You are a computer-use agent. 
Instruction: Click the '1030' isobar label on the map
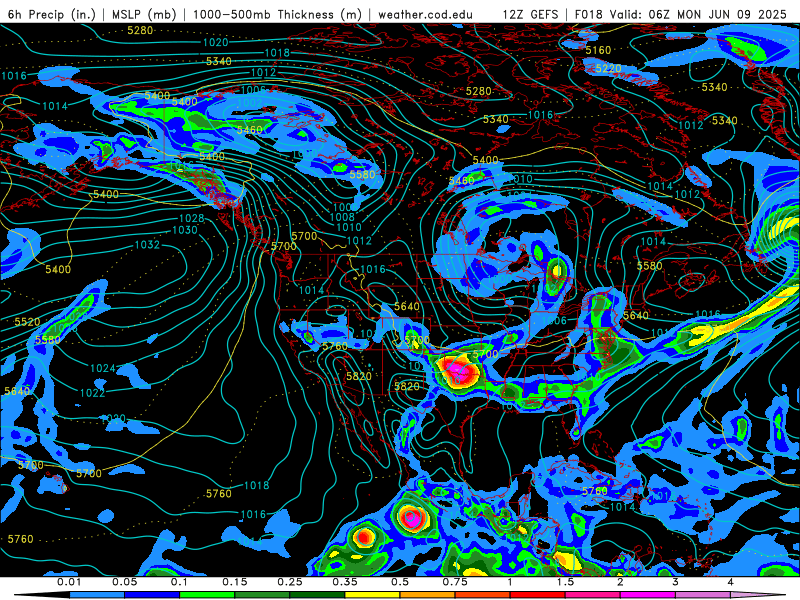(185, 230)
